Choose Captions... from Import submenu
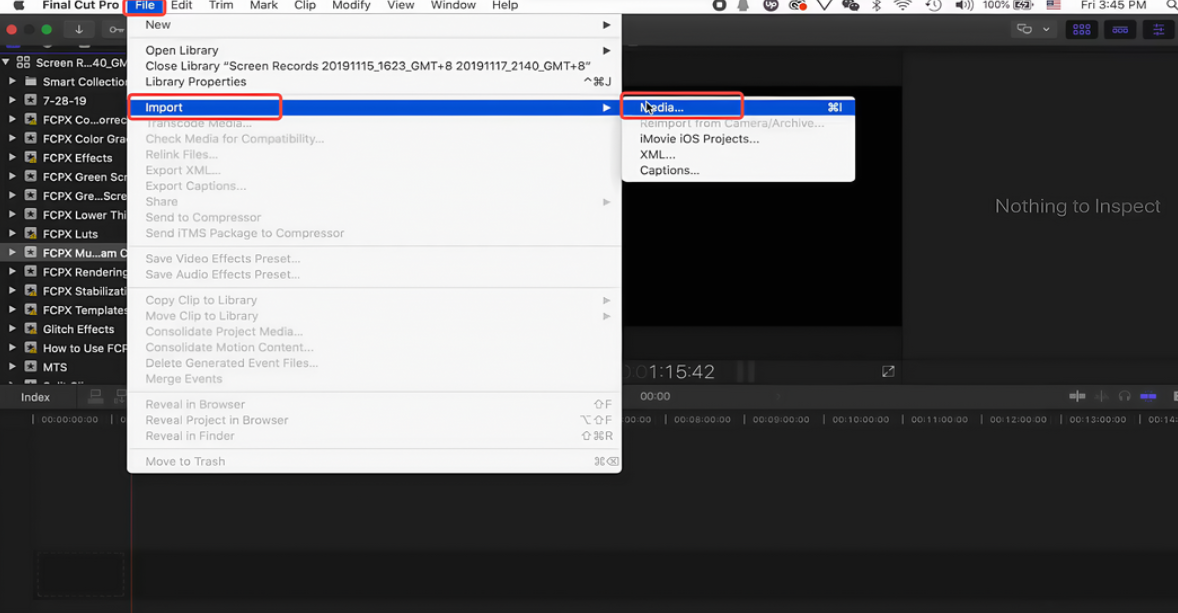The height and width of the screenshot is (613, 1178). point(738,171)
